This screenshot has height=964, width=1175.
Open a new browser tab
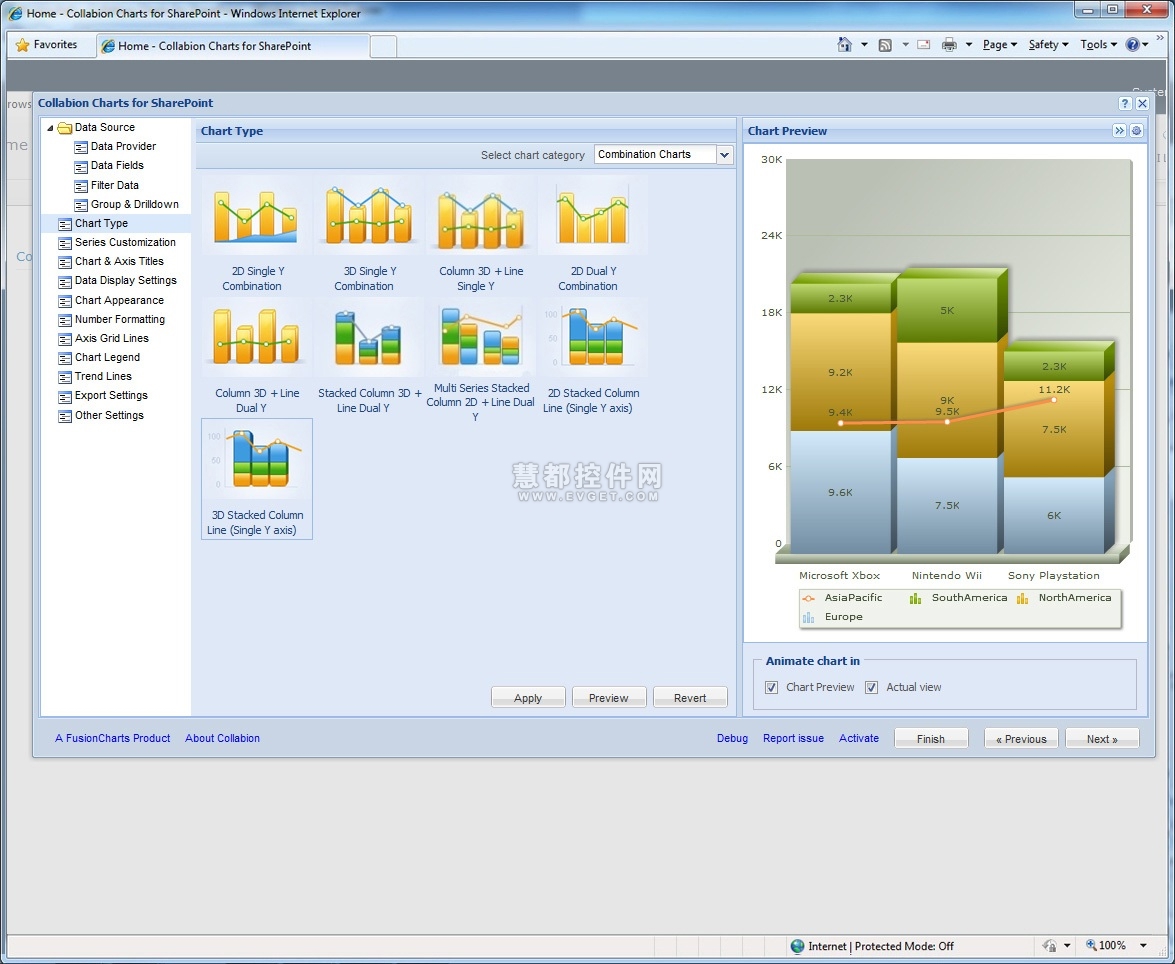pyautogui.click(x=384, y=46)
